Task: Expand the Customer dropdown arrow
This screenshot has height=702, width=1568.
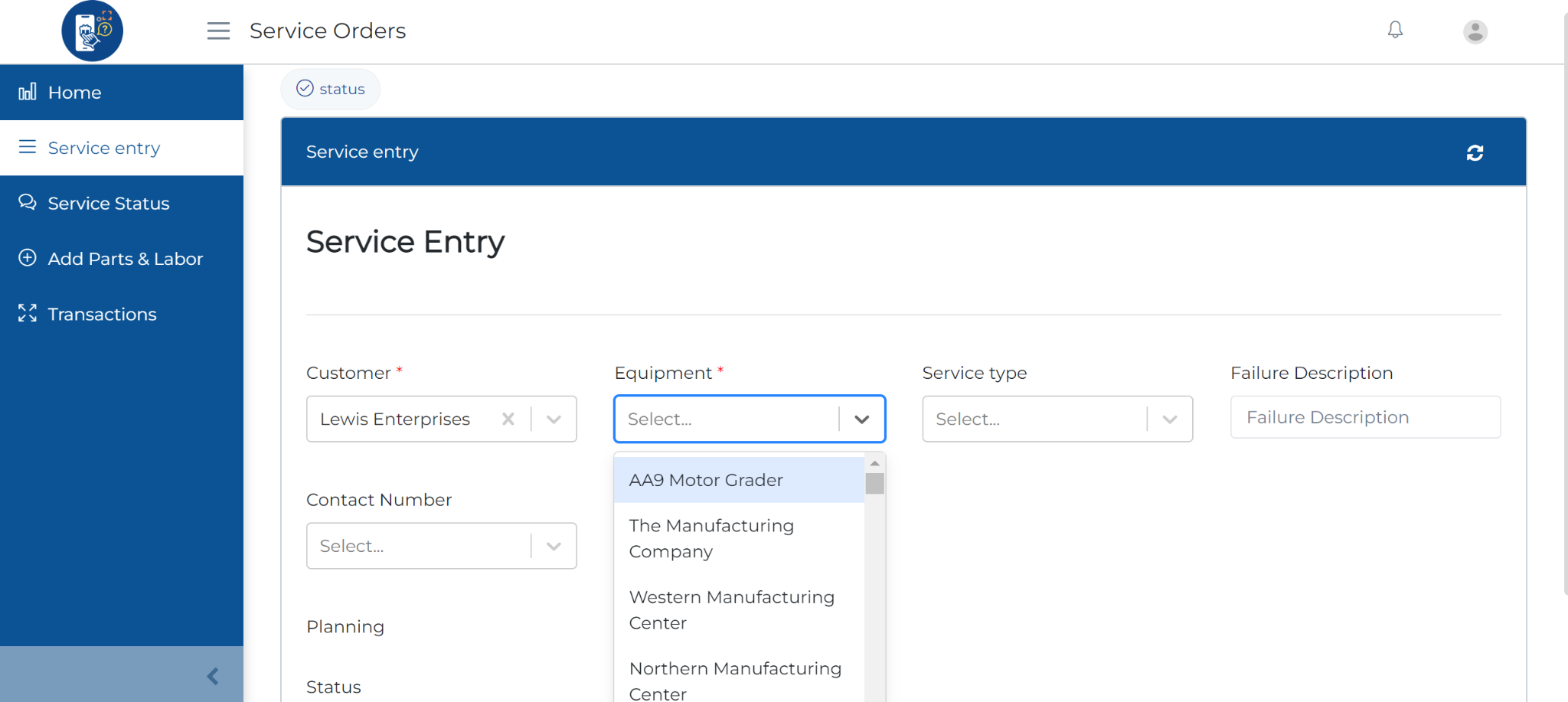Action: [x=553, y=419]
